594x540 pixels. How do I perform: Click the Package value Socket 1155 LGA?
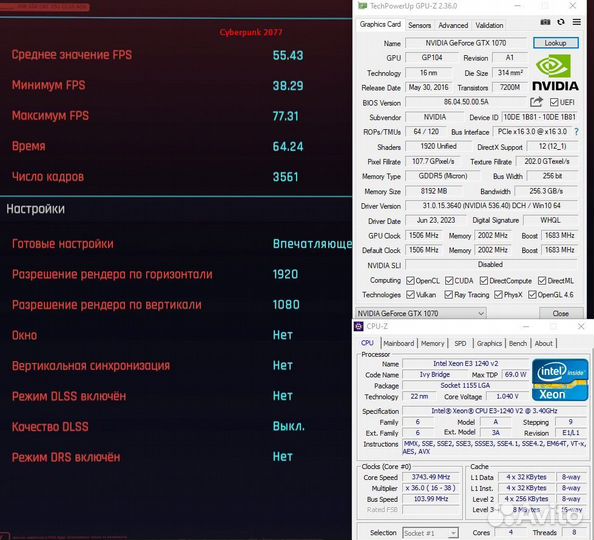point(465,385)
